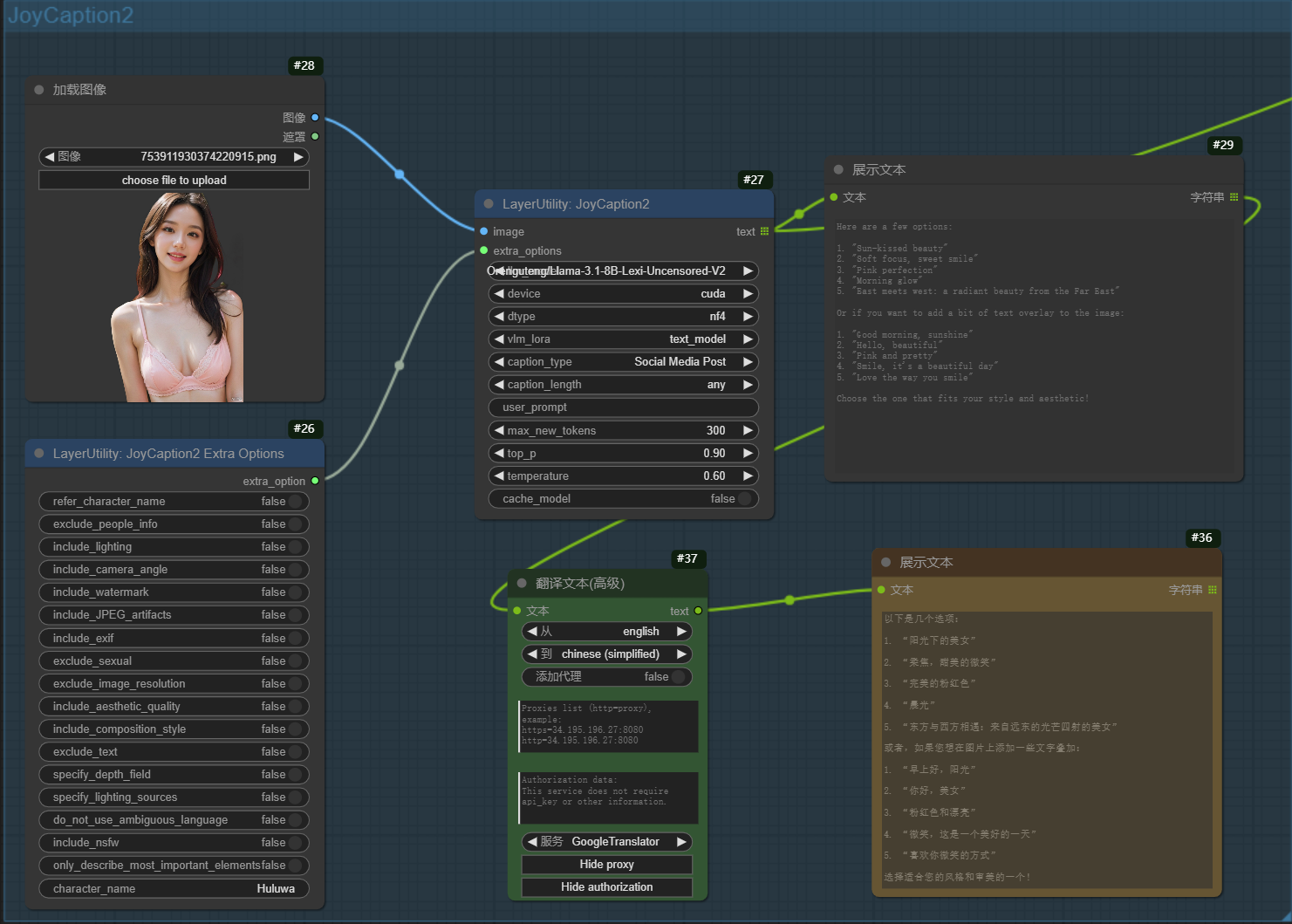Increase the temperature value with right arrow
Screen dimensions: 1292x924
[748, 476]
